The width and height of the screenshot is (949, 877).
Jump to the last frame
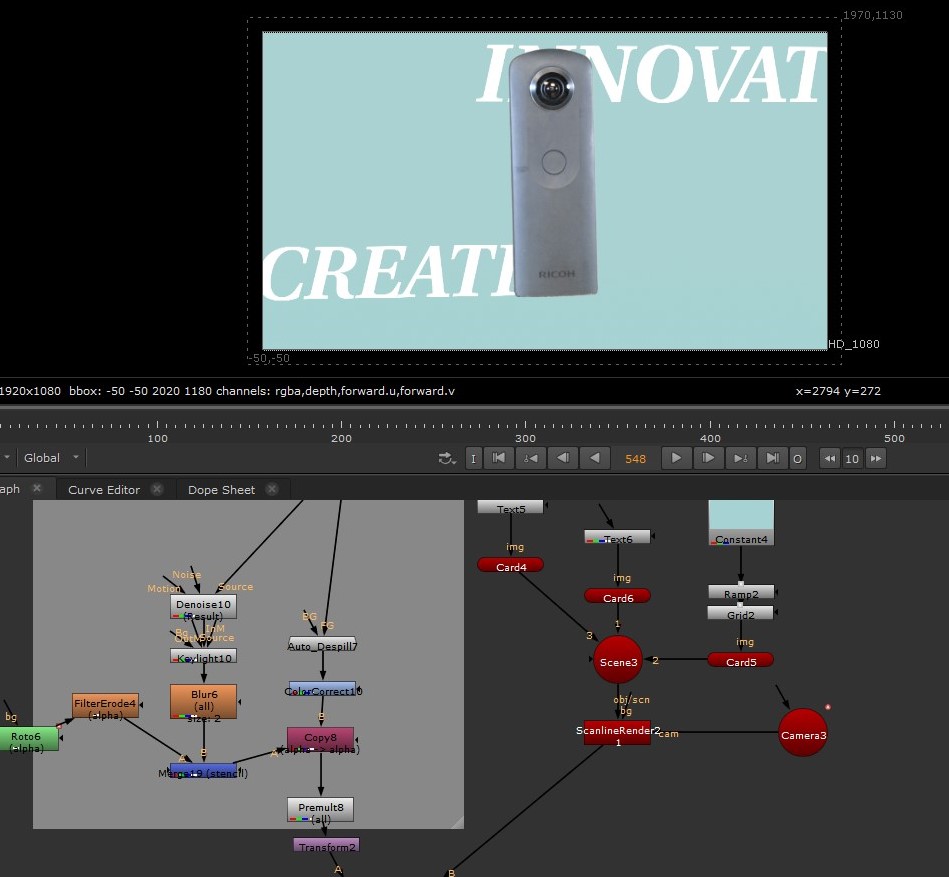click(x=772, y=458)
